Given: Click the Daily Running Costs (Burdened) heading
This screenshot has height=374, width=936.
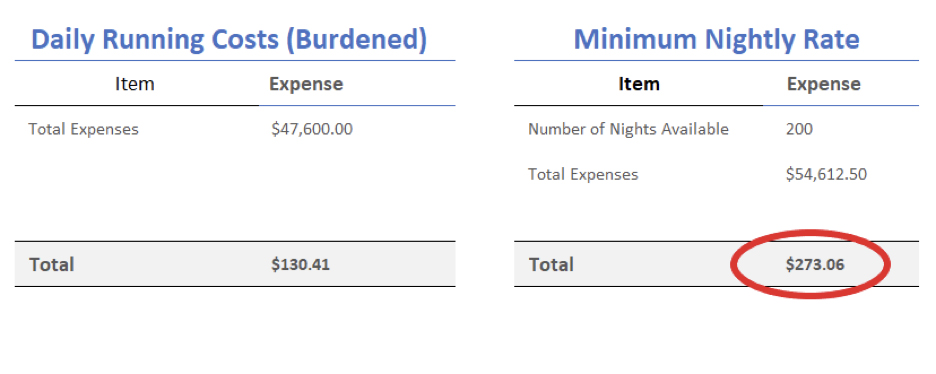Looking at the screenshot, I should (x=229, y=39).
